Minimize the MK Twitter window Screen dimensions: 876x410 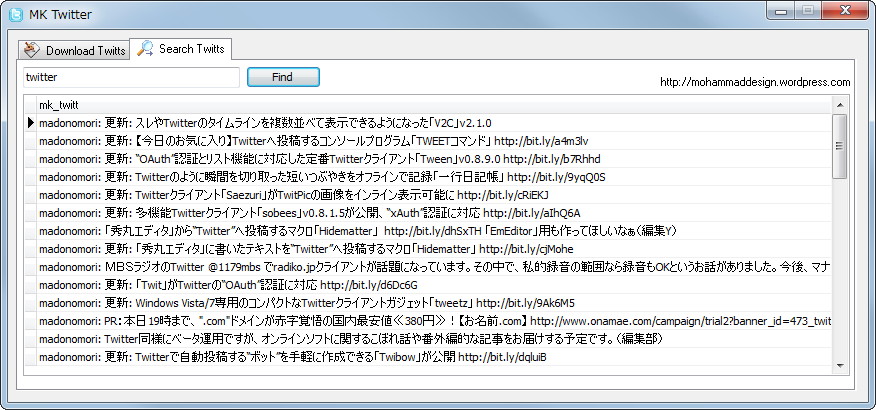[782, 11]
